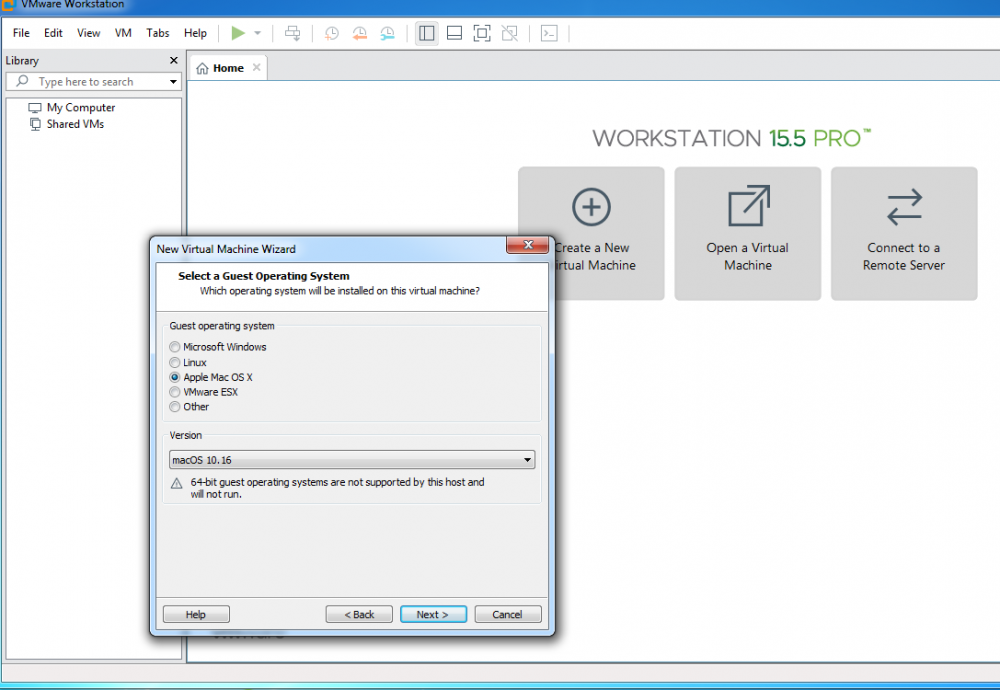This screenshot has width=1000, height=690.
Task: Select the Other guest OS radio button
Action: [175, 407]
